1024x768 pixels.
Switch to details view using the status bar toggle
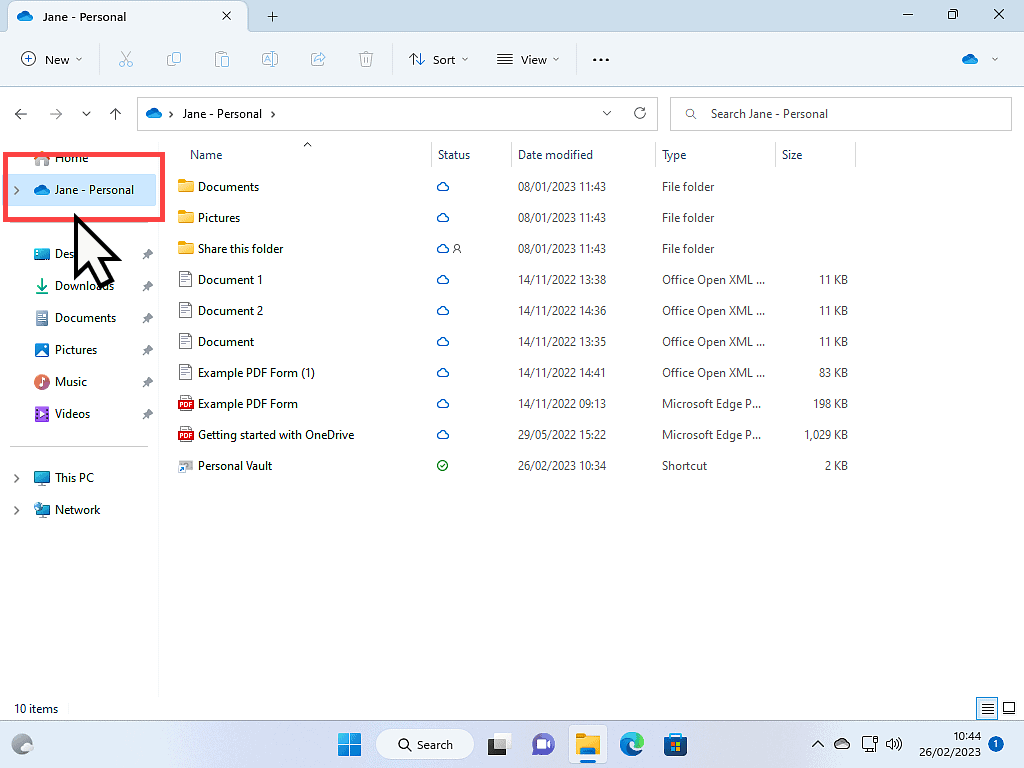985,708
